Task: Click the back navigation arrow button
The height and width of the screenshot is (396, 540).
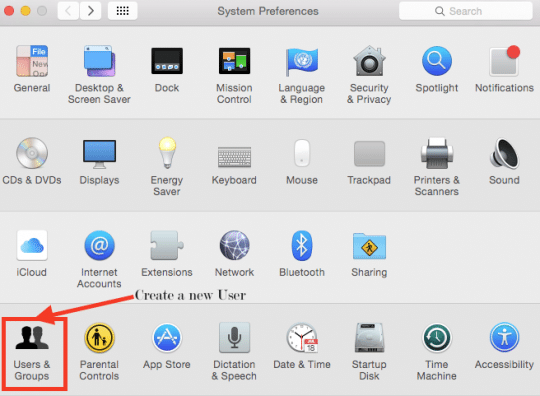Action: 68,11
